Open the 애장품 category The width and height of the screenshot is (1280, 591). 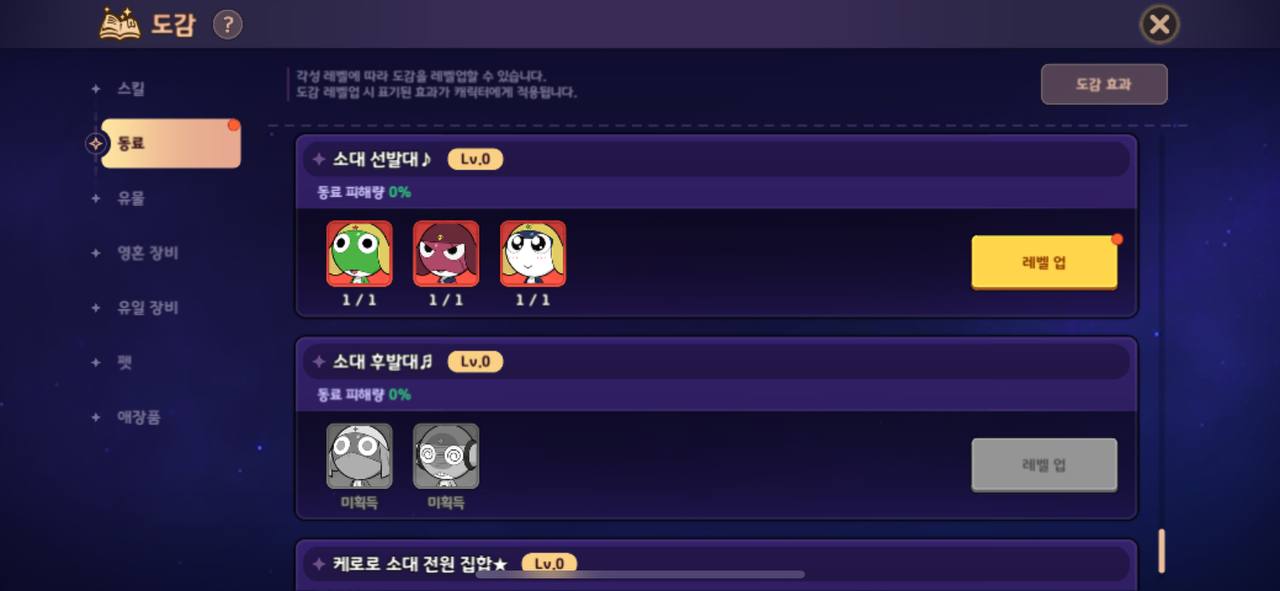click(x=139, y=417)
